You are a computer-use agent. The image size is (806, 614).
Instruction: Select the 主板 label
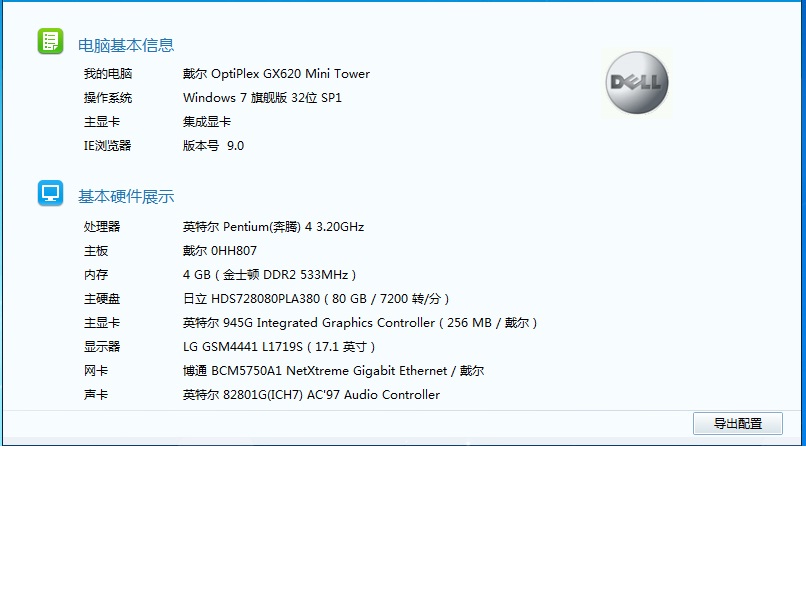click(x=96, y=251)
